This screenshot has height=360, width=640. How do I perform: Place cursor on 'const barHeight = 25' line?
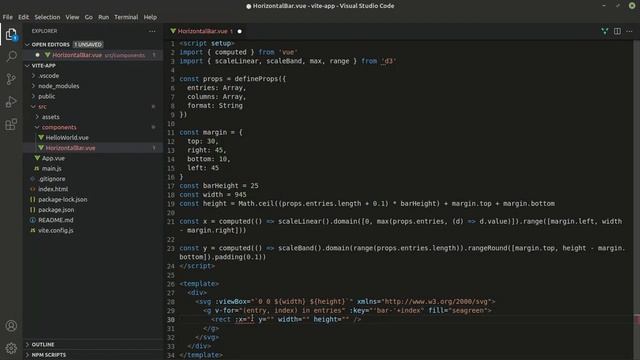(219, 186)
